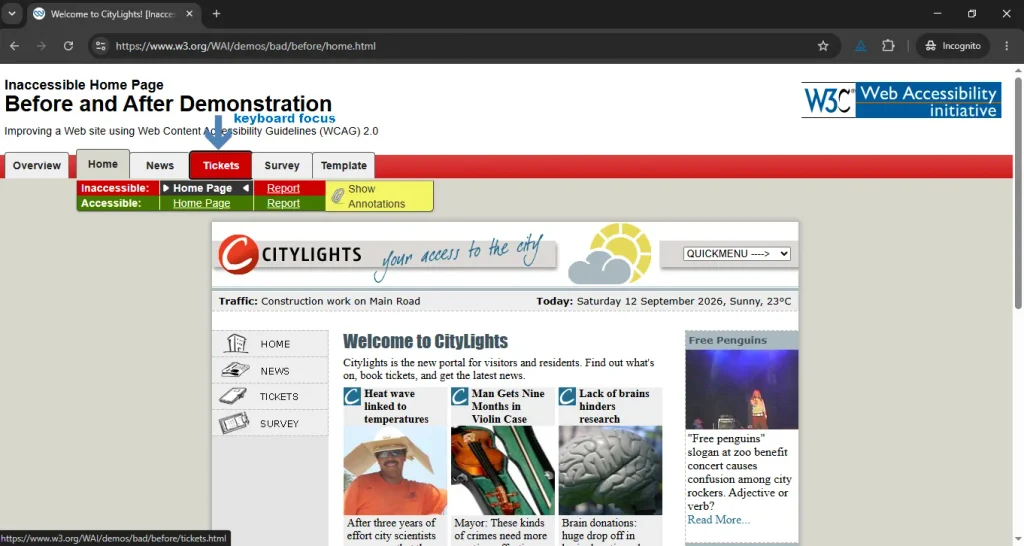The image size is (1024, 546).
Task: Click the blue triangle icon in toolbar
Action: pyautogui.click(x=861, y=46)
